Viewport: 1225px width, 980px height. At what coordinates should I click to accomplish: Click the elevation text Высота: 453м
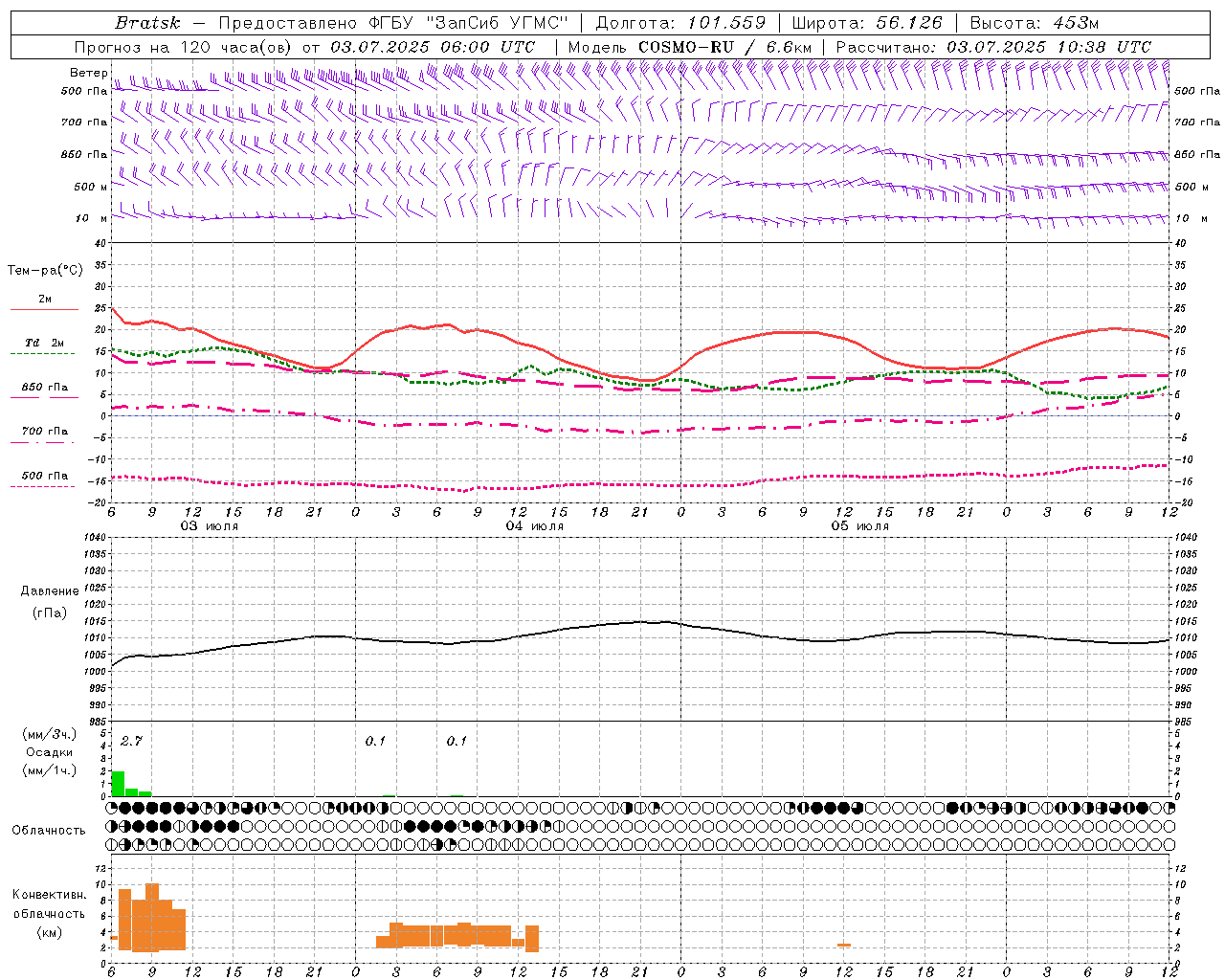pos(1035,23)
